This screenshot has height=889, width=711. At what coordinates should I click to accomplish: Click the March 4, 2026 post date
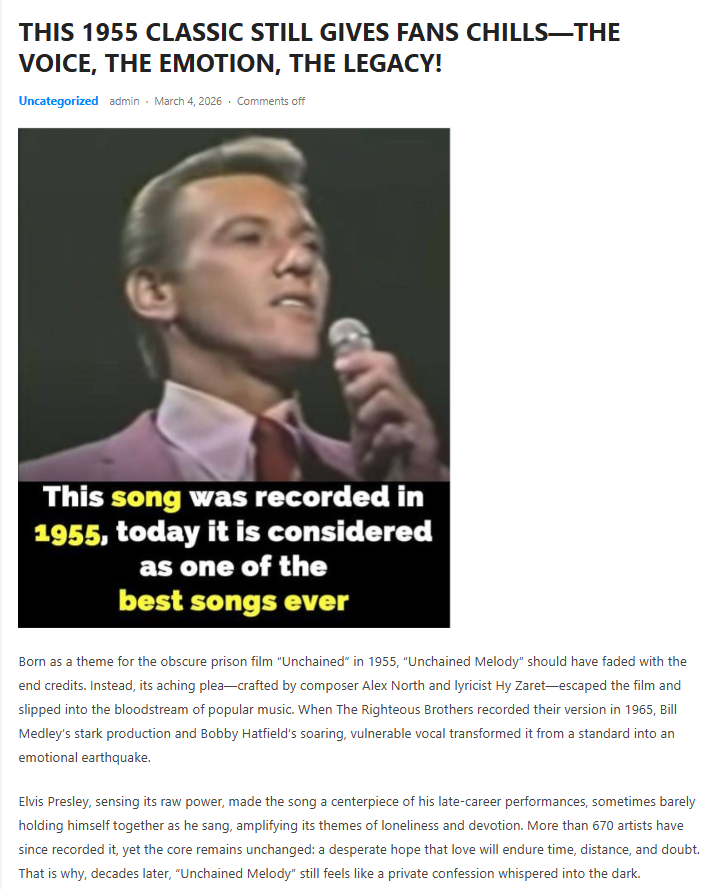(x=188, y=101)
